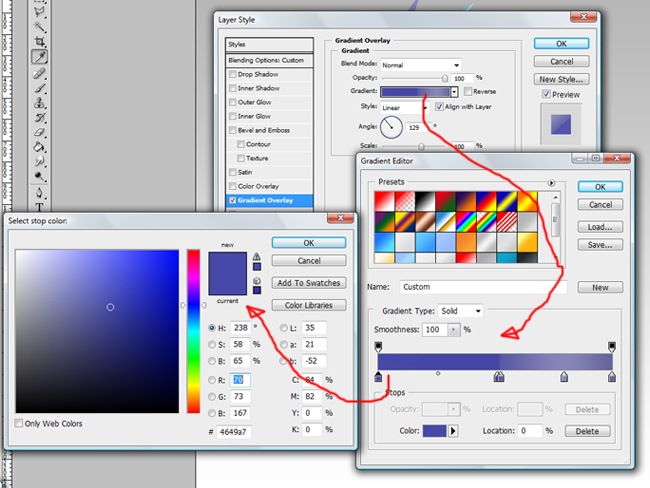Enable the Drop Shadow checkbox
650x488 pixels.
tap(233, 74)
